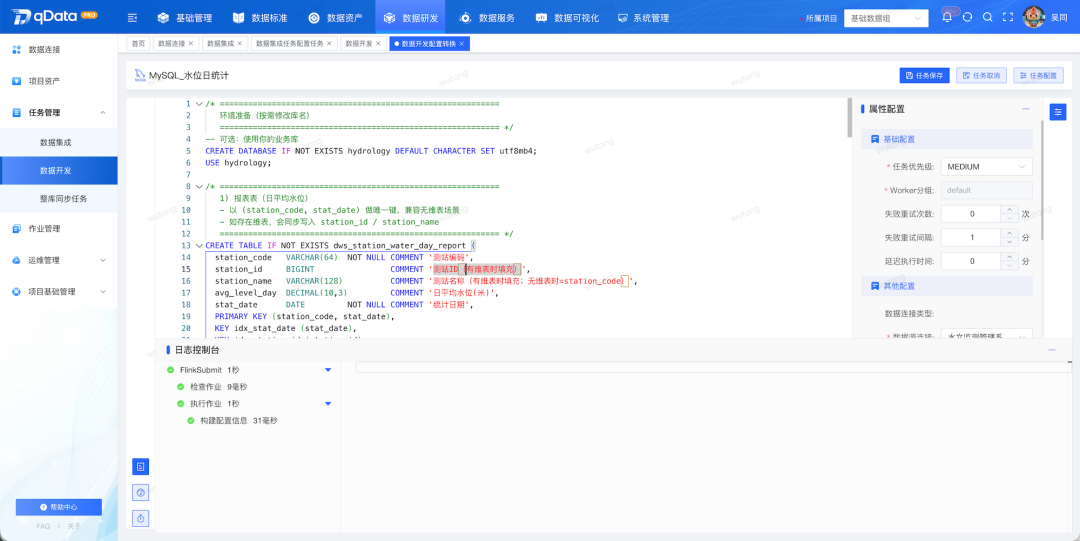Open the 系统管理 top menu

coord(643,18)
